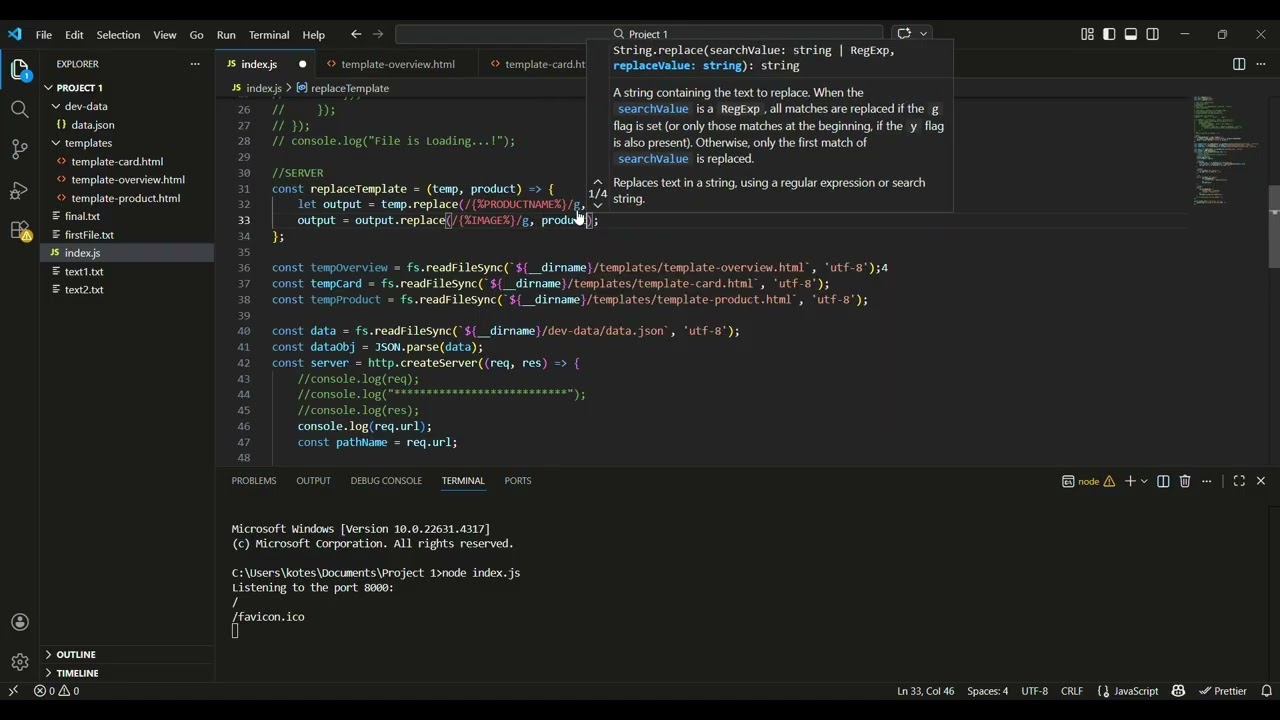Maximize the terminal panel size
The width and height of the screenshot is (1280, 720).
tap(1239, 481)
